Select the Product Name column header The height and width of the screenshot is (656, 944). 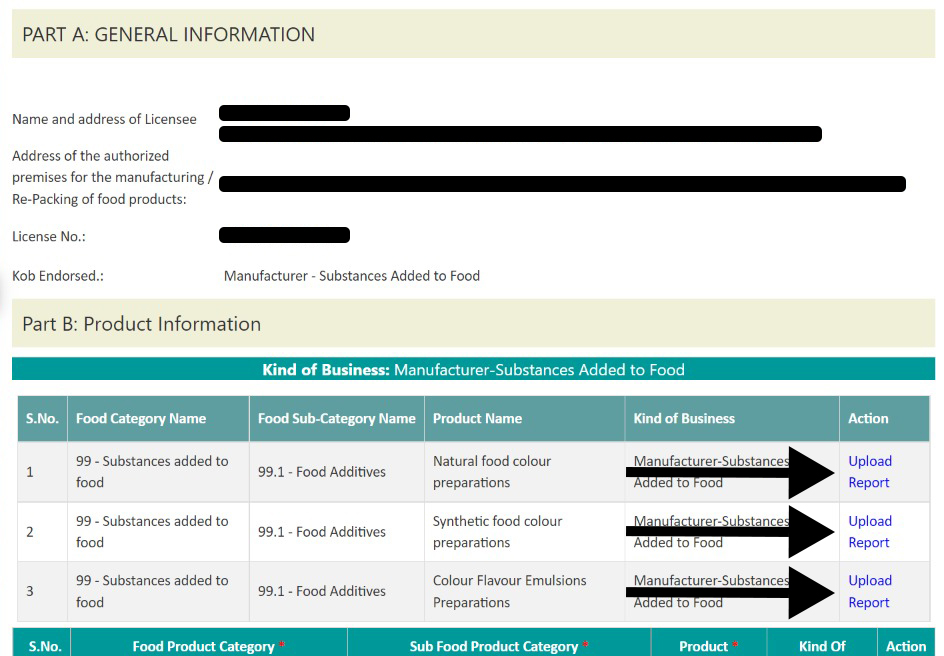pyautogui.click(x=524, y=419)
